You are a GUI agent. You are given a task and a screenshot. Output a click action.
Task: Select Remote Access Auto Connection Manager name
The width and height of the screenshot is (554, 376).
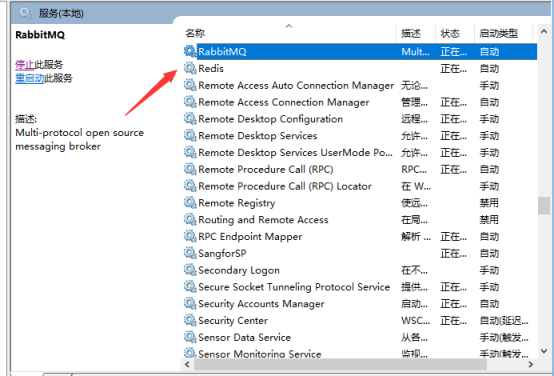click(x=296, y=85)
